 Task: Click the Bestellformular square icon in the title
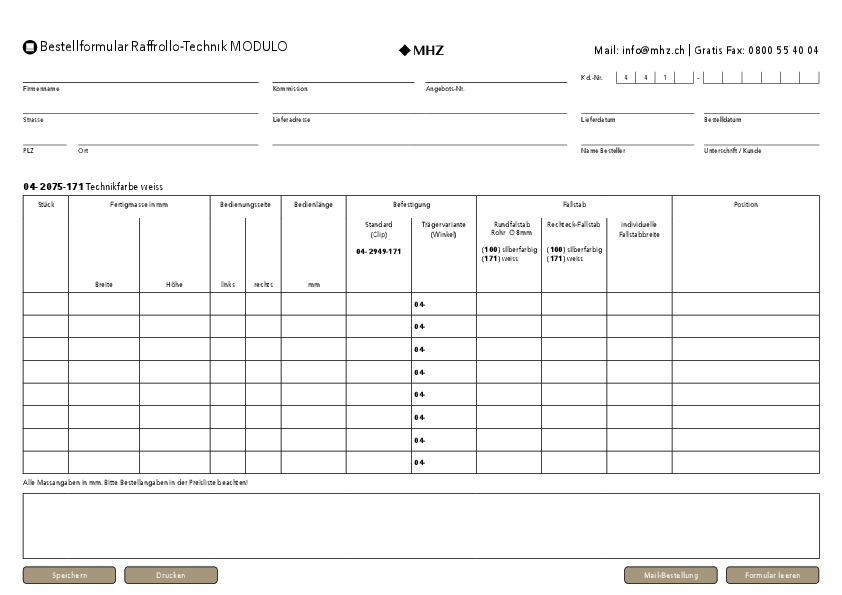pyautogui.click(x=30, y=47)
